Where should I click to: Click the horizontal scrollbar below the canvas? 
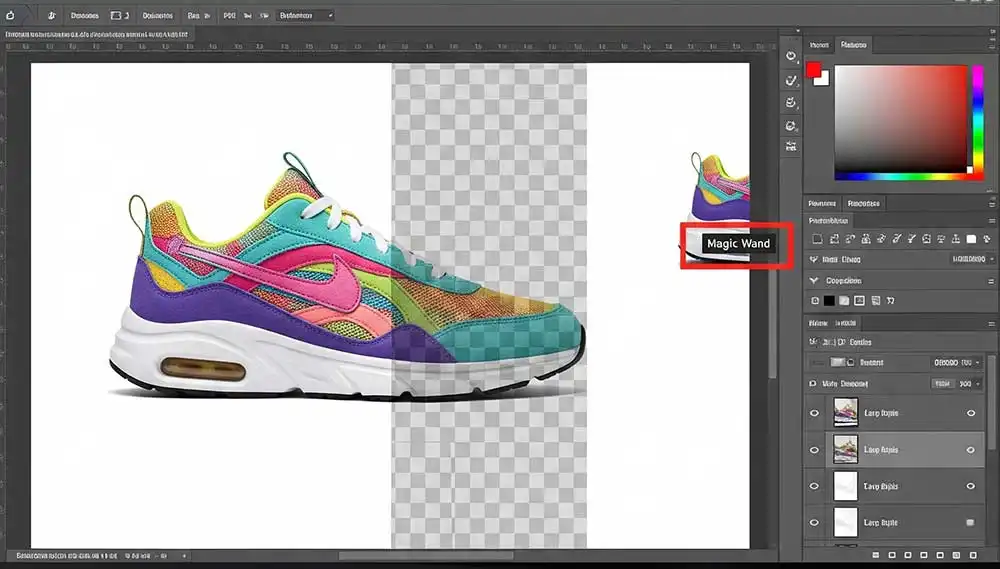(426, 556)
